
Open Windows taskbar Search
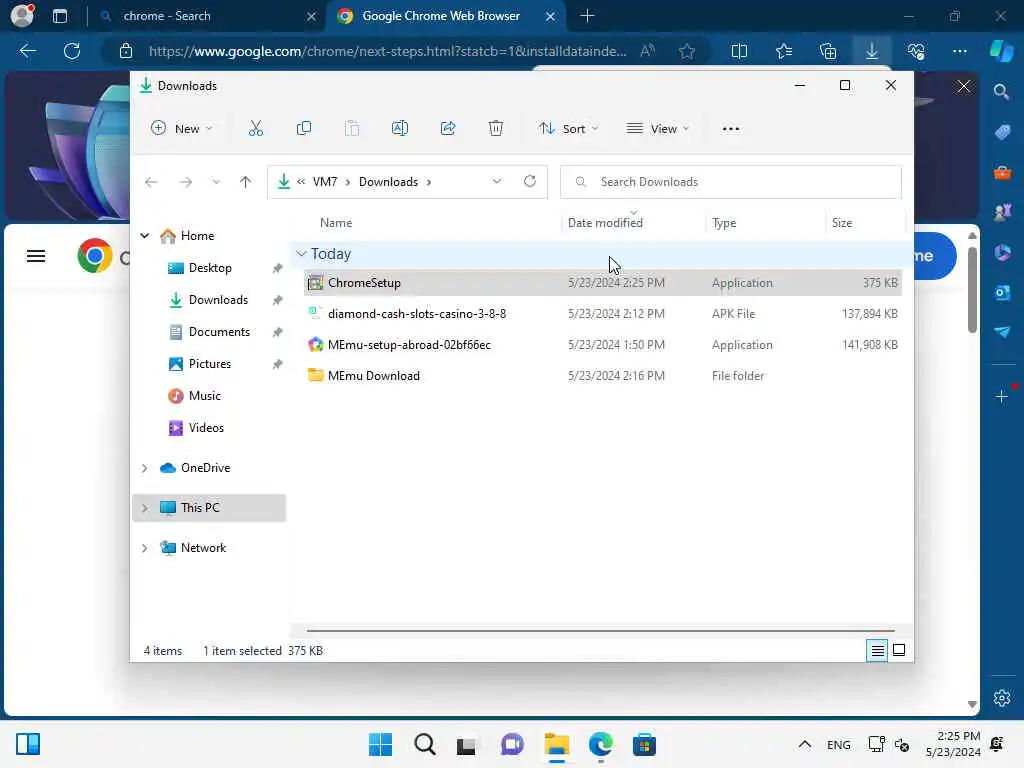[x=424, y=744]
